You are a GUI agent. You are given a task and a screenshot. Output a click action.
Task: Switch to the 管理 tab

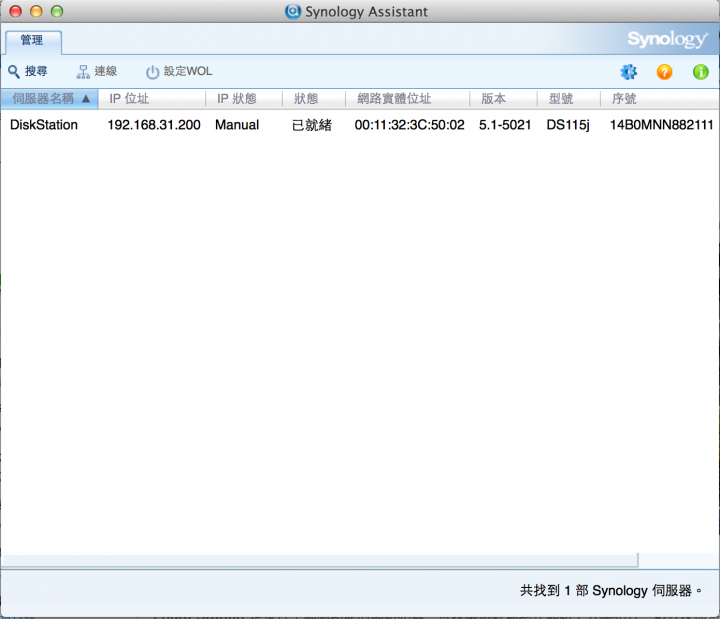coord(33,41)
